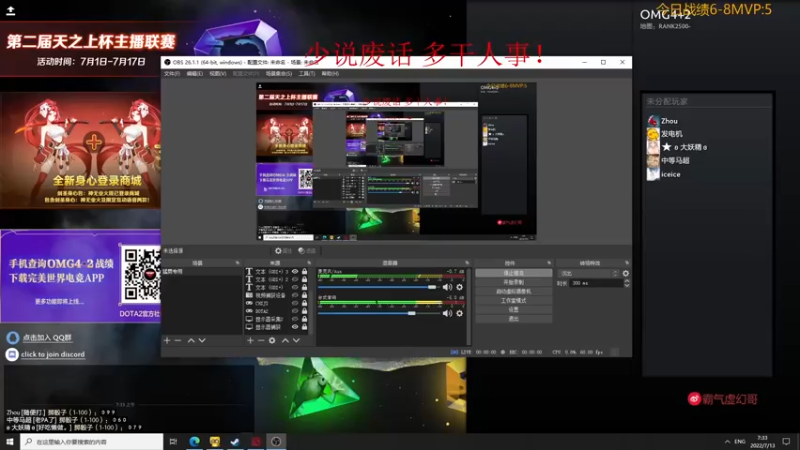Screen dimensions: 800x450
Task: Add a new source with the Sources panel plus icon
Action: (250, 340)
